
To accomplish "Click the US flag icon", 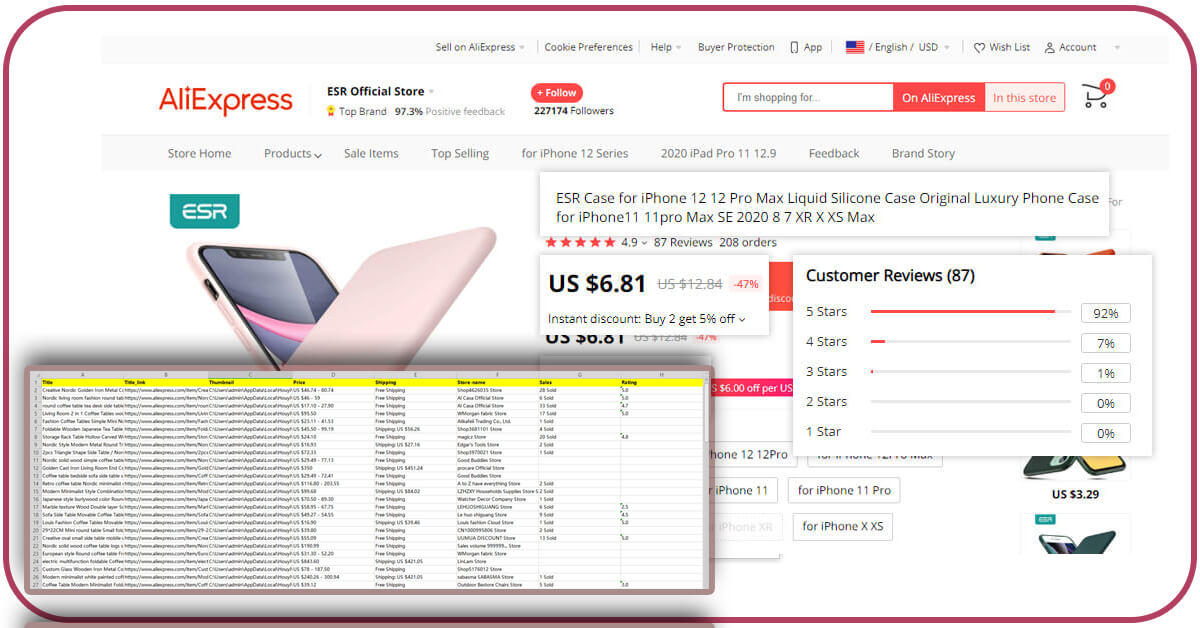I will (x=855, y=47).
